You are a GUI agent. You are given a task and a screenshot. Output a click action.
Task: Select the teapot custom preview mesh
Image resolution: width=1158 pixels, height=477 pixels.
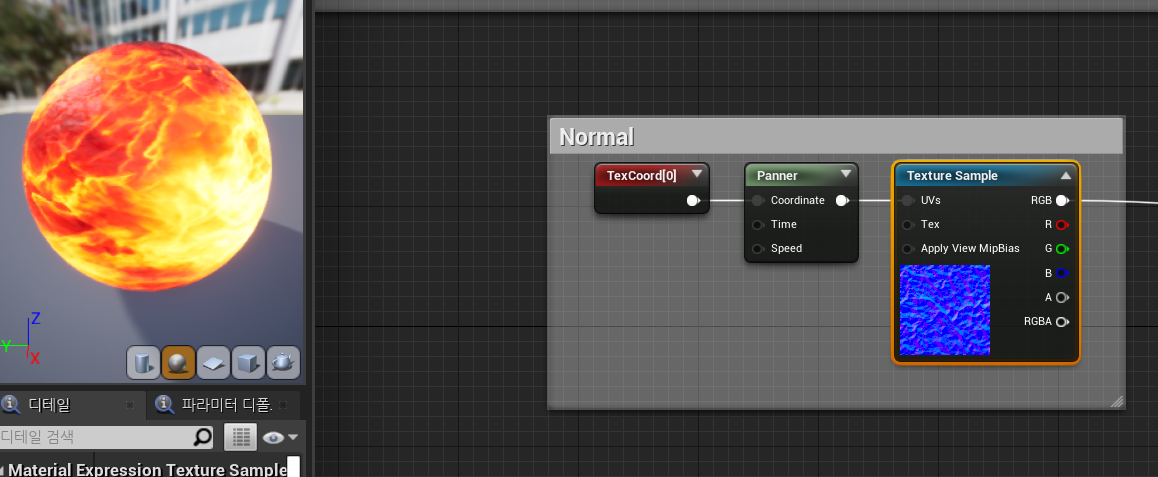click(283, 363)
